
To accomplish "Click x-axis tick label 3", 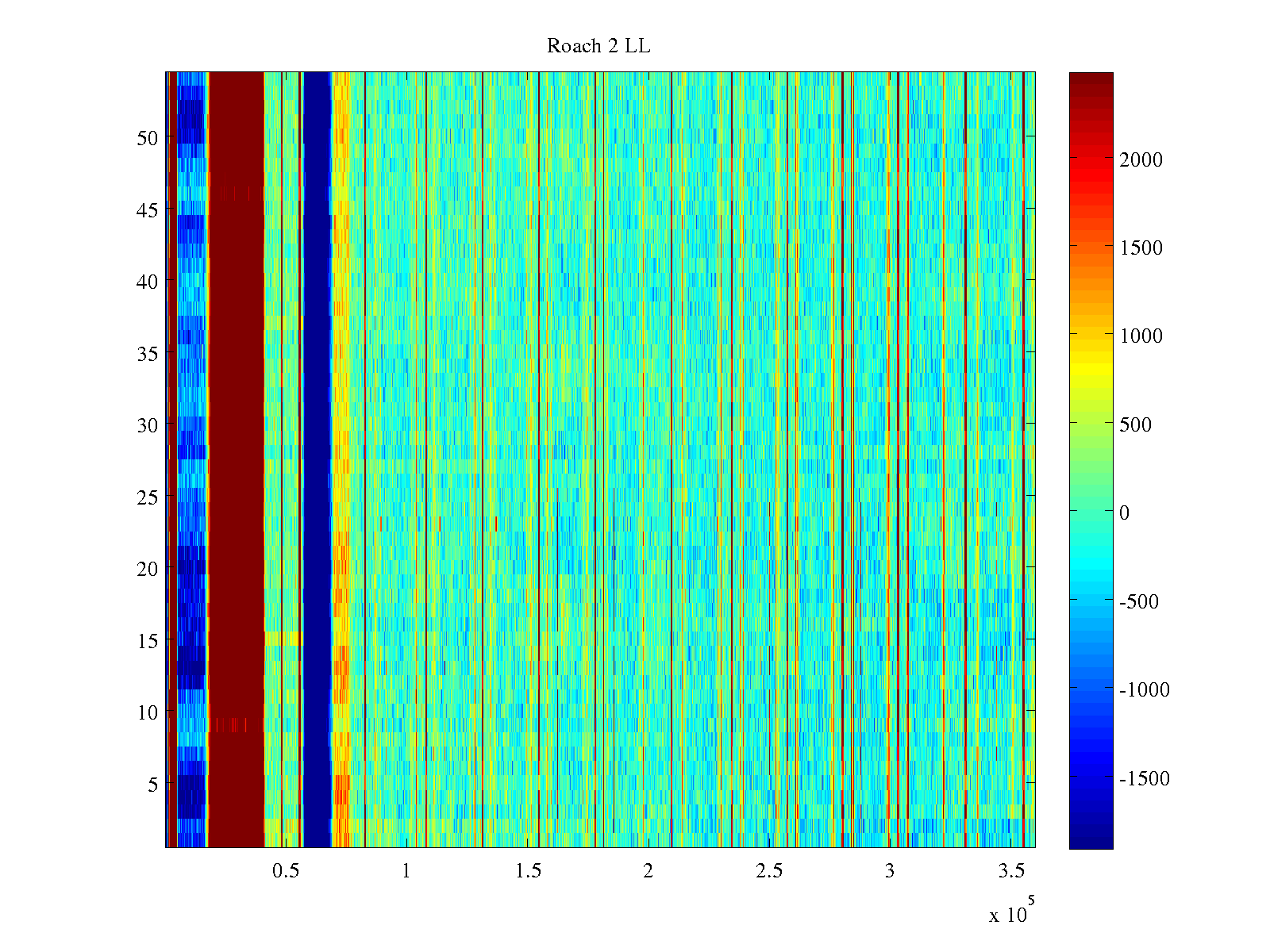I will point(890,871).
